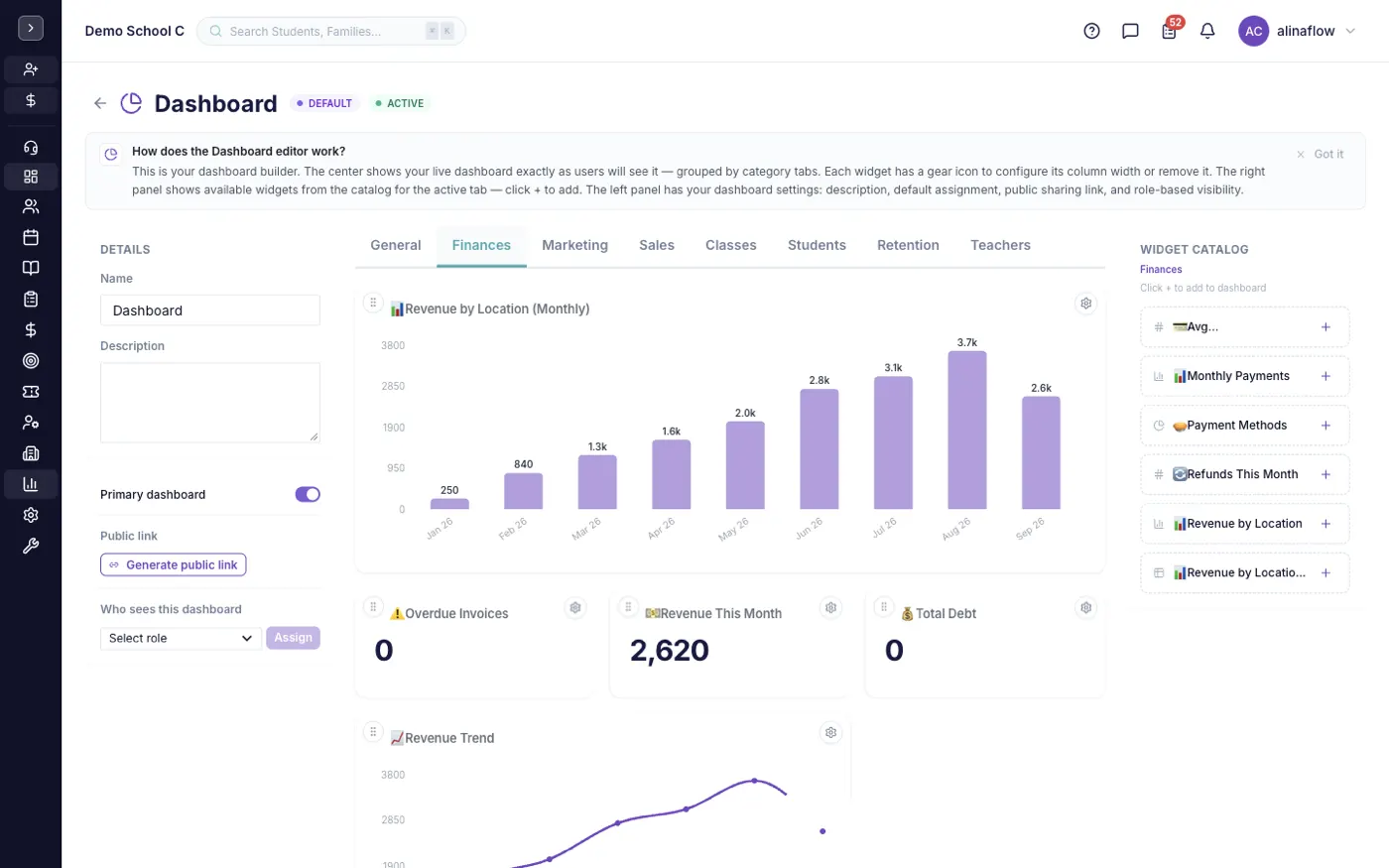Click the Jan 26 bar labeled 250
This screenshot has height=868, width=1389.
(449, 503)
